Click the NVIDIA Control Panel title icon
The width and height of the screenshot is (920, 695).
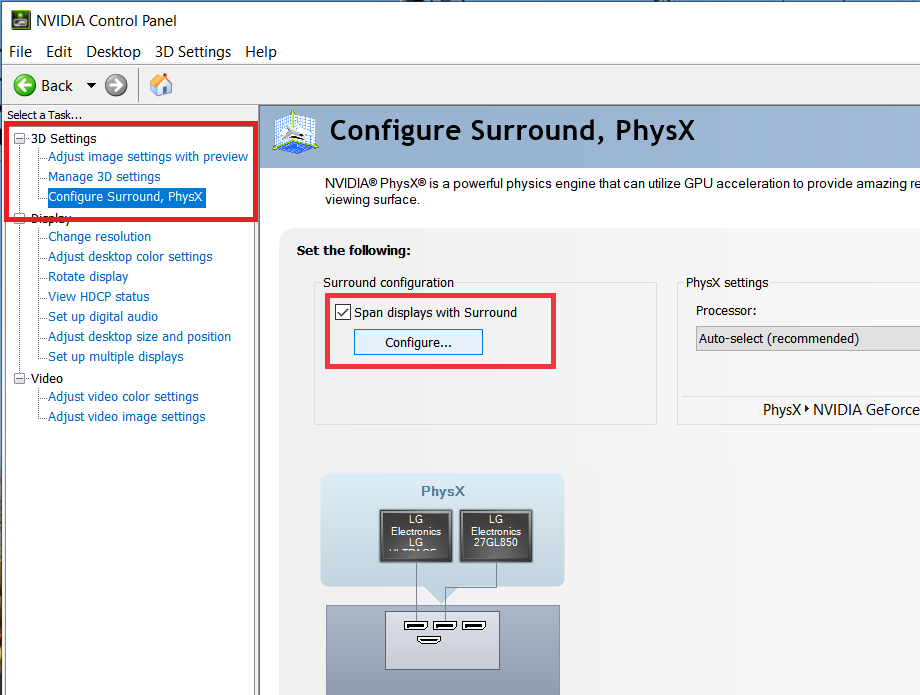tap(21, 20)
